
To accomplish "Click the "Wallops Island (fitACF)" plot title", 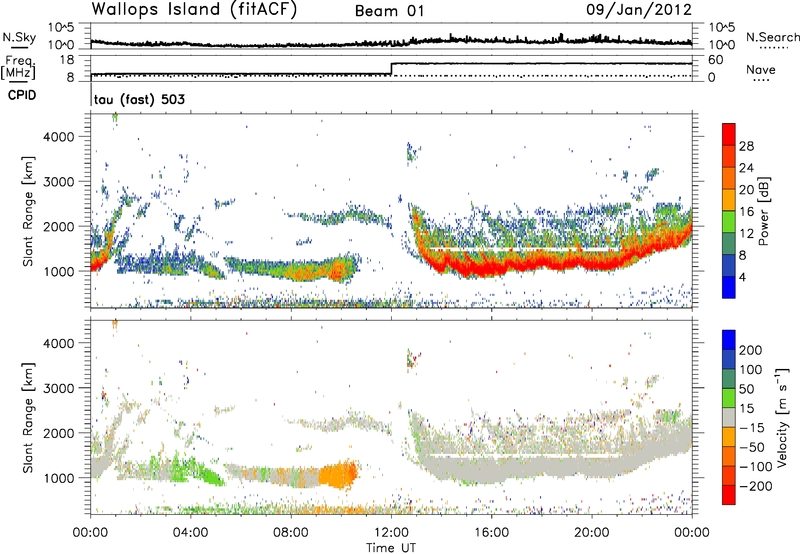I will [x=194, y=10].
